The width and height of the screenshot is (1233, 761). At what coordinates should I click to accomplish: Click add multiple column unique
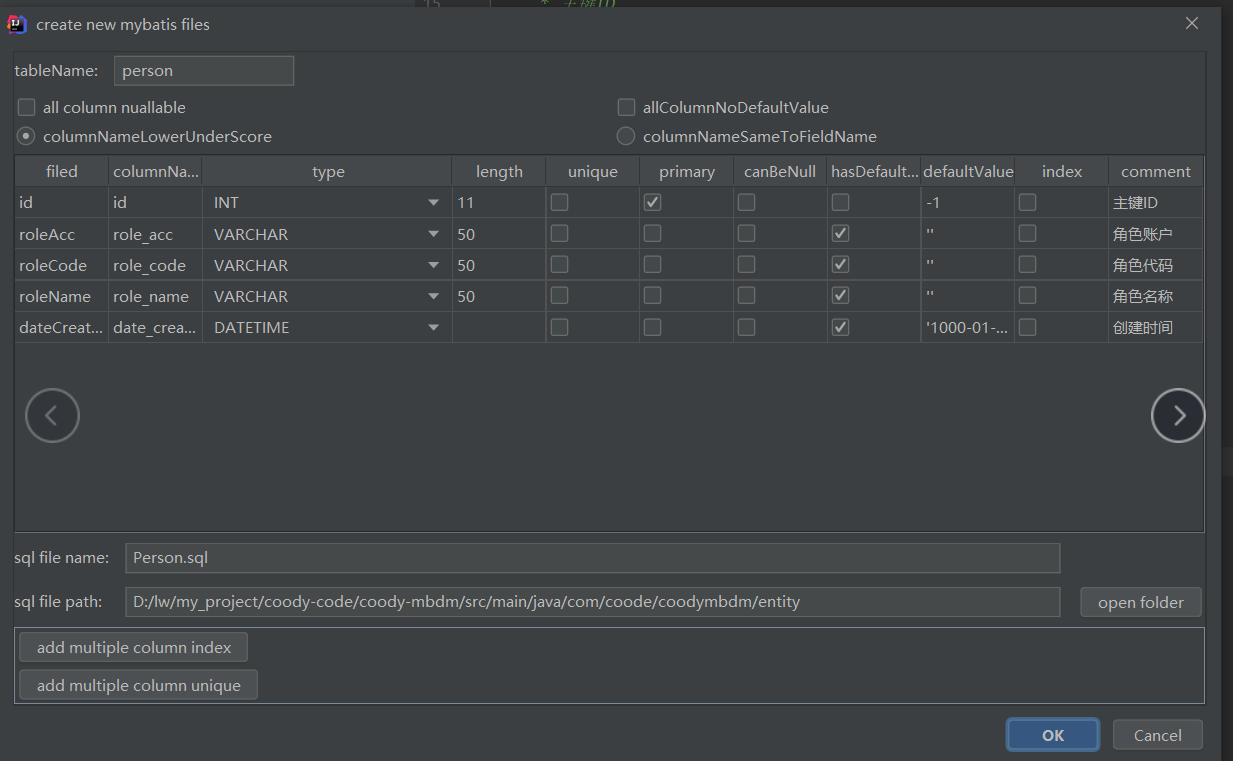(x=138, y=684)
